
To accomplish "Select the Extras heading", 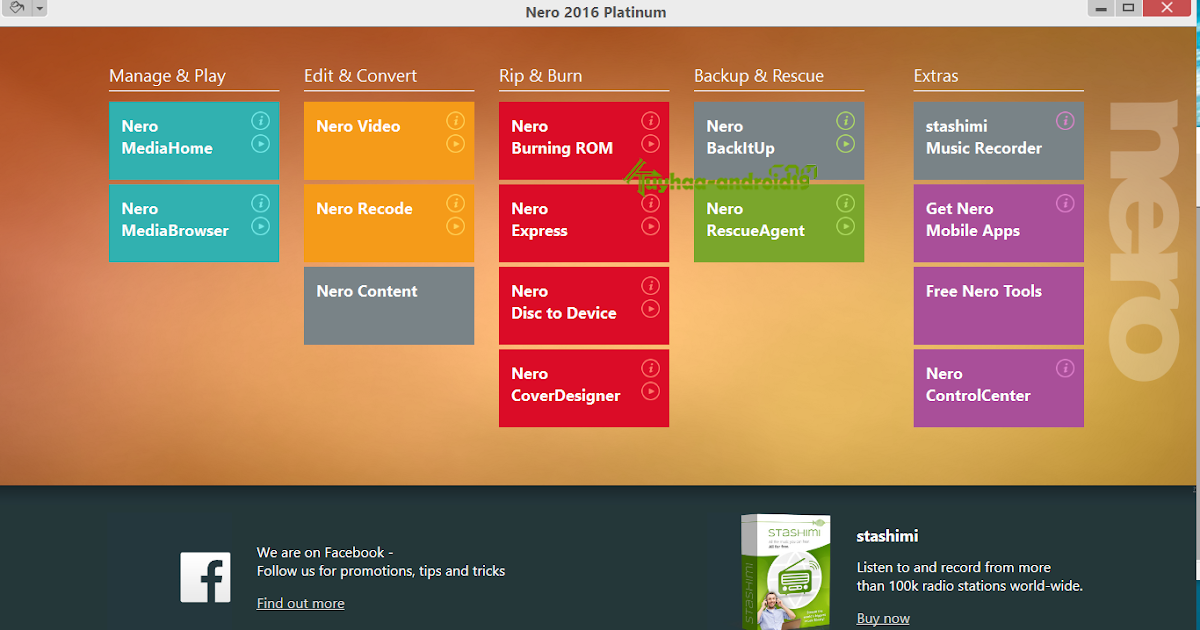I will 936,76.
